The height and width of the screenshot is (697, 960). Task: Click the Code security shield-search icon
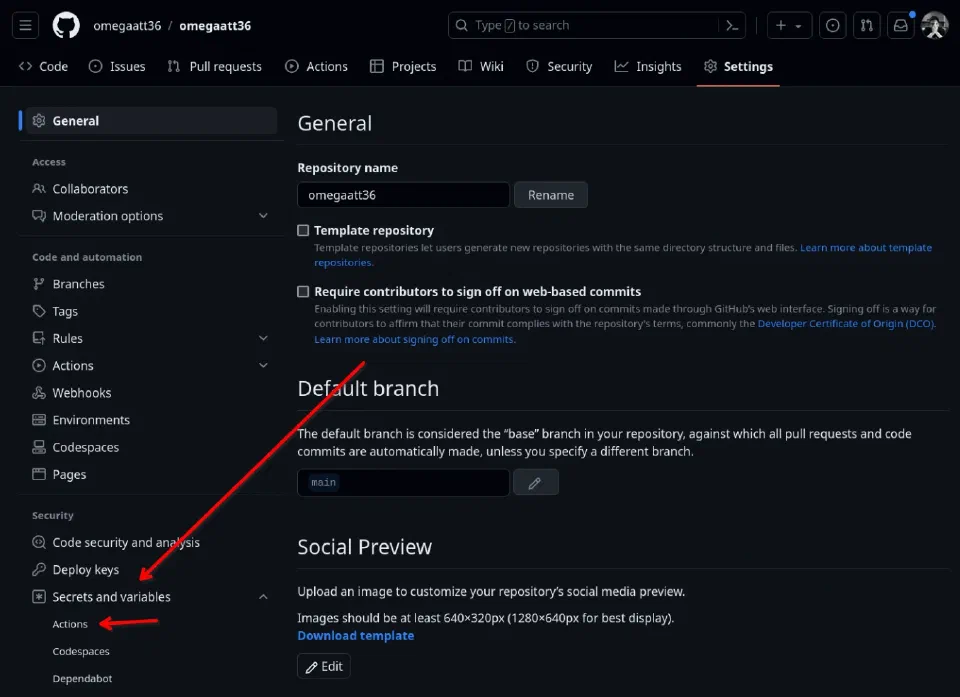tap(39, 542)
